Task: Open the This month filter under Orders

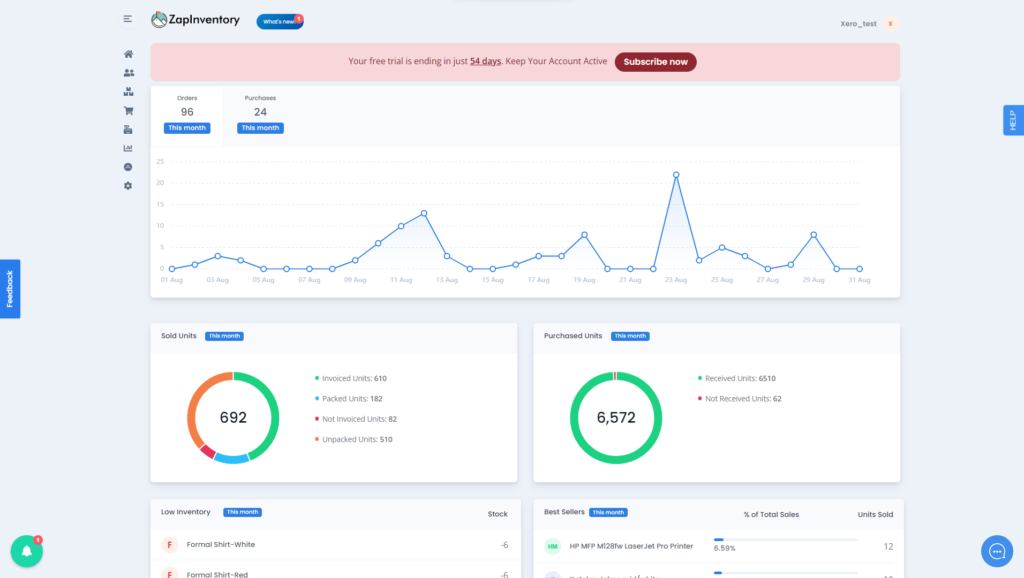Action: [187, 128]
